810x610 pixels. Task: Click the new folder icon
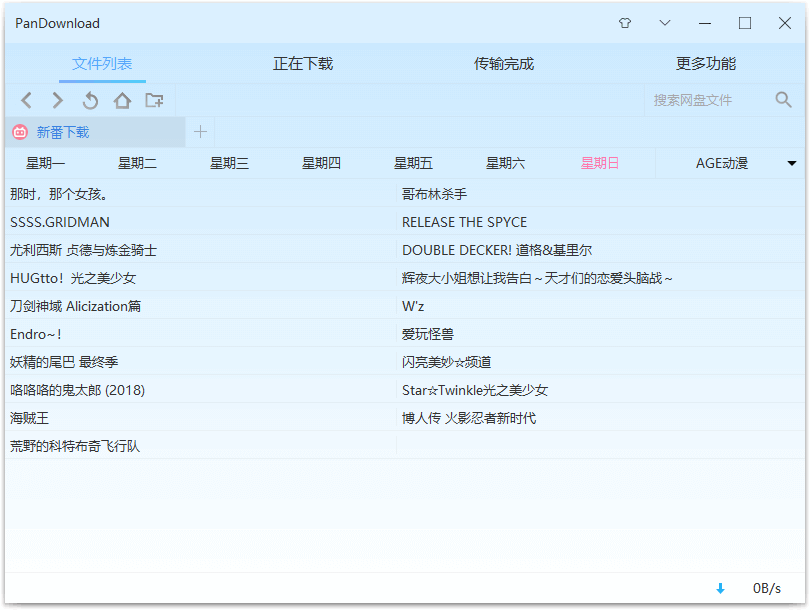pos(154,100)
